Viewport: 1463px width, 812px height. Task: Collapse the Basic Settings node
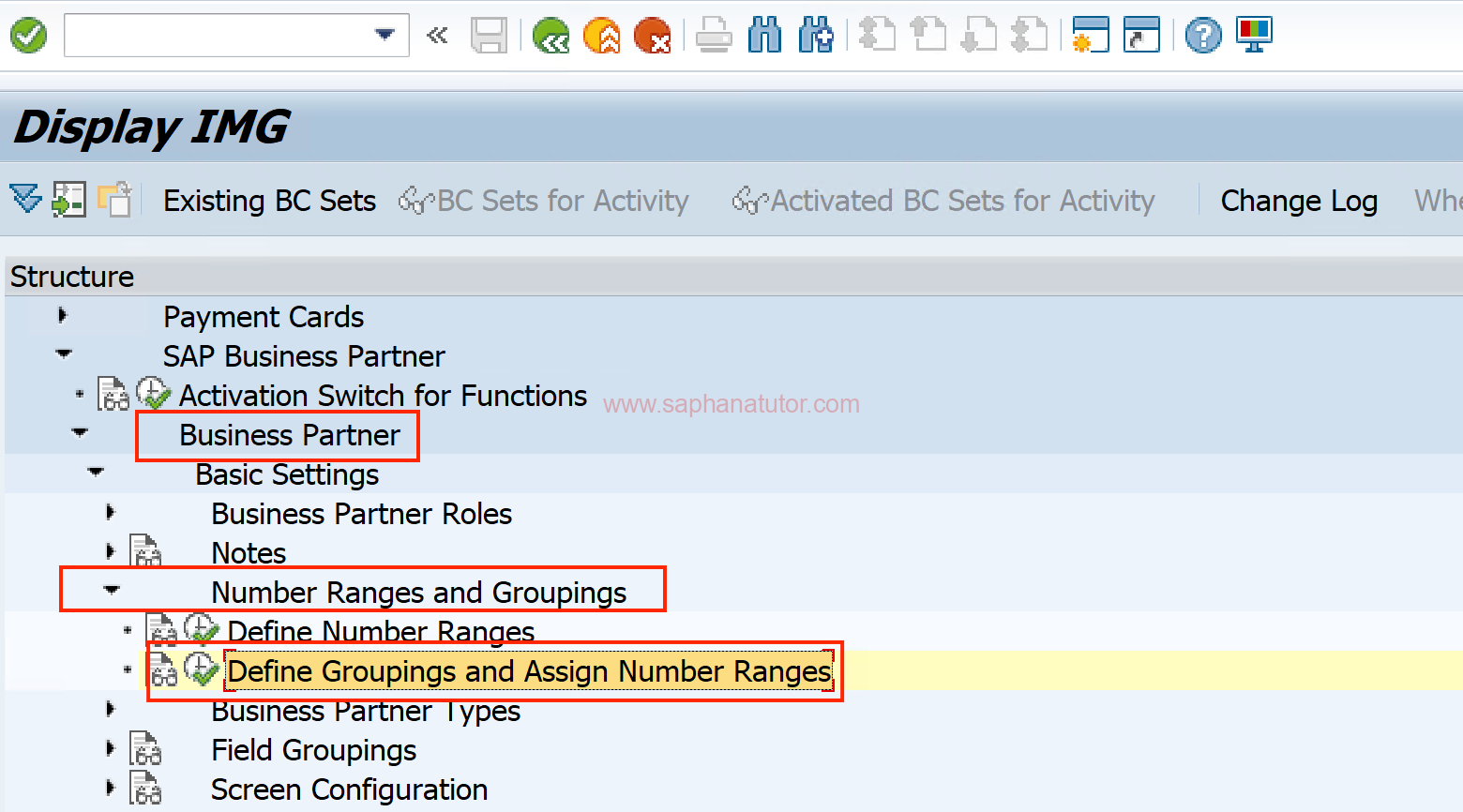point(96,473)
